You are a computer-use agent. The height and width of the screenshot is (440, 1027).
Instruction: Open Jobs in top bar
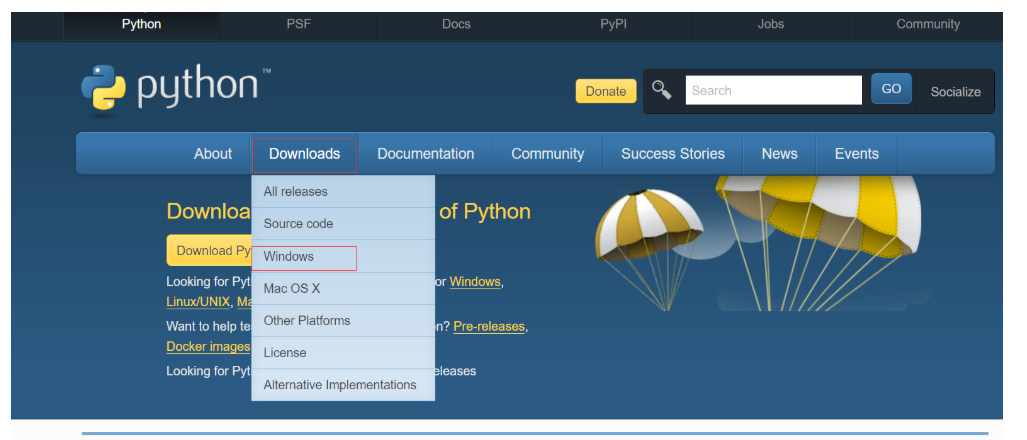[771, 24]
